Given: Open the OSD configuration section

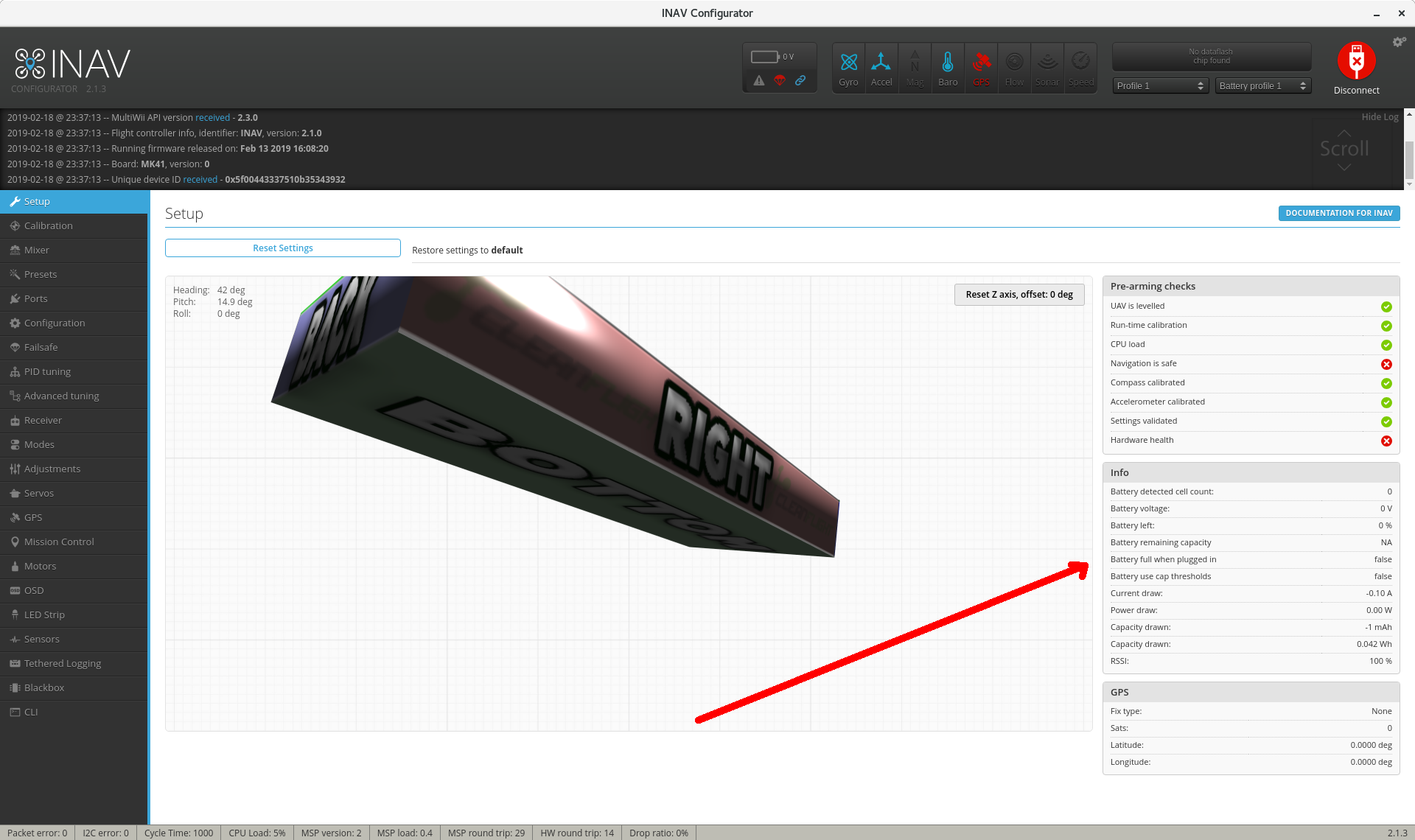Looking at the screenshot, I should coord(34,590).
